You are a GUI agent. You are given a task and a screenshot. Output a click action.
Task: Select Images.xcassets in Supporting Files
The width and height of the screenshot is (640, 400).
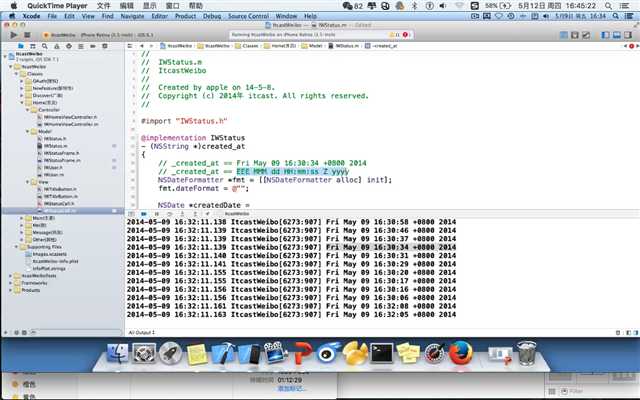coord(49,254)
